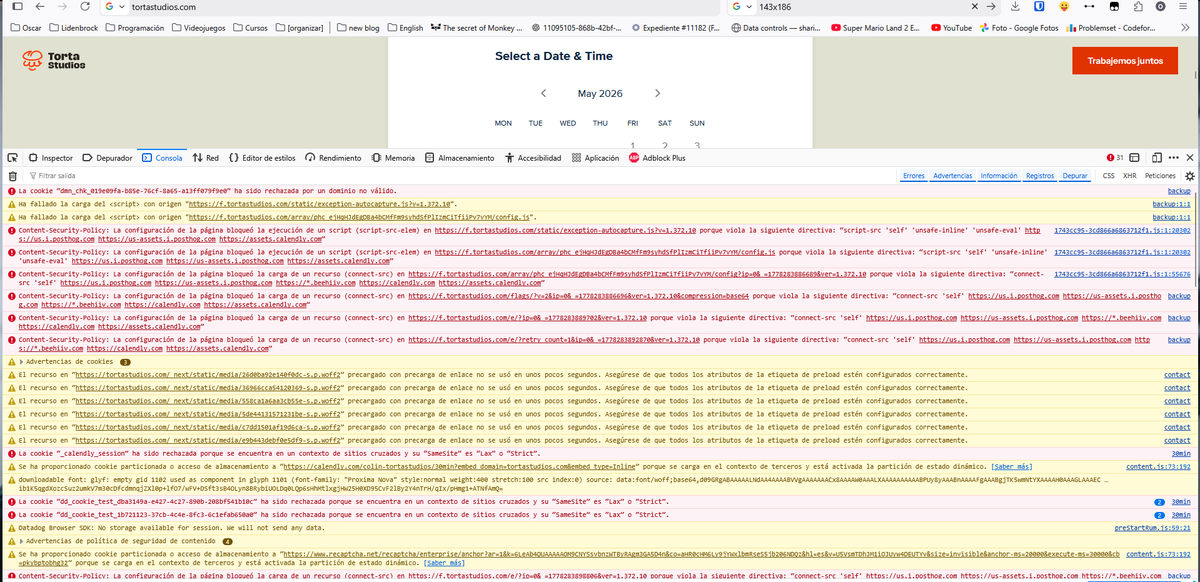This screenshot has height=582, width=1200.
Task: Click Saber más link in calendly.com row
Action: click(1014, 466)
